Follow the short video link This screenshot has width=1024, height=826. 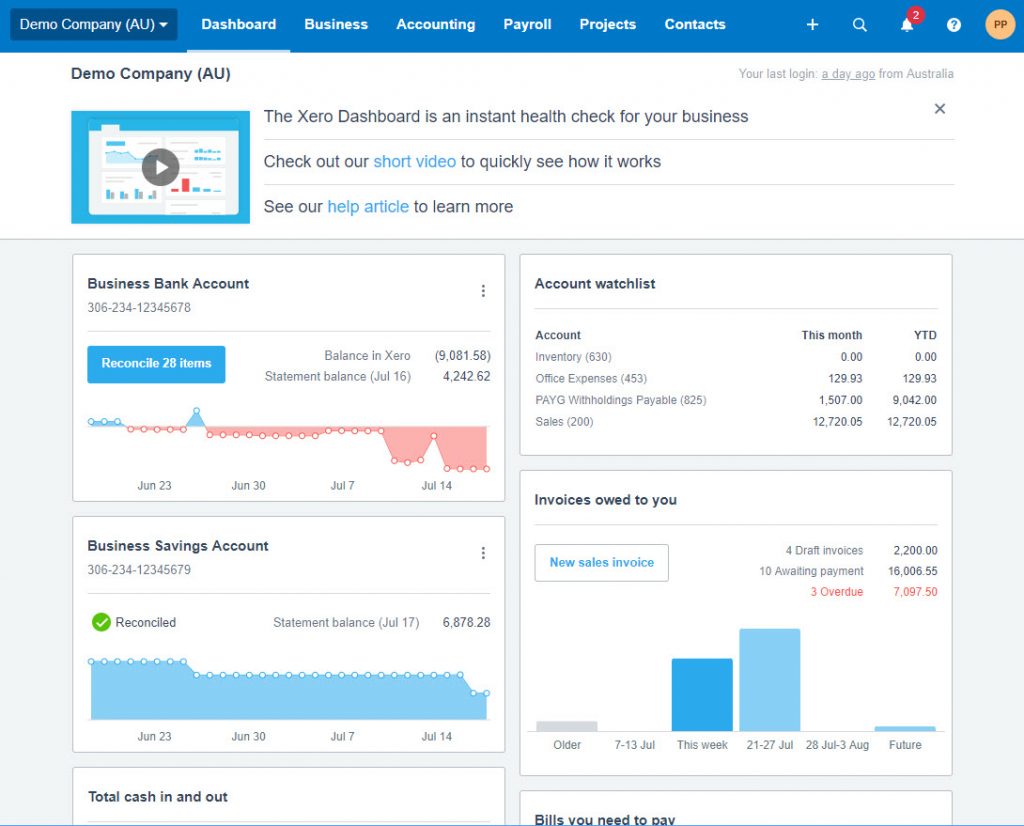point(414,161)
